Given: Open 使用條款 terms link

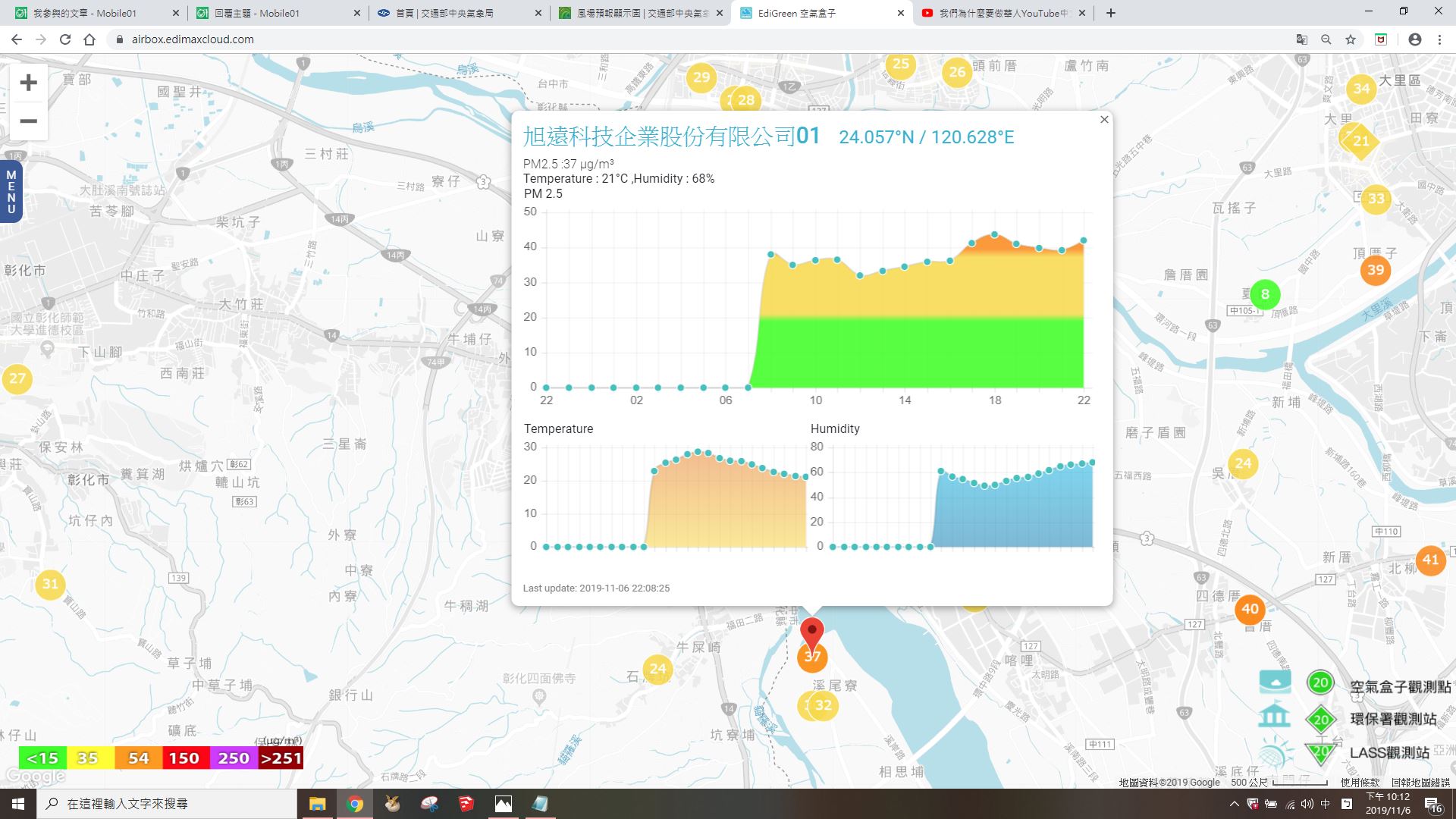Looking at the screenshot, I should [1360, 783].
